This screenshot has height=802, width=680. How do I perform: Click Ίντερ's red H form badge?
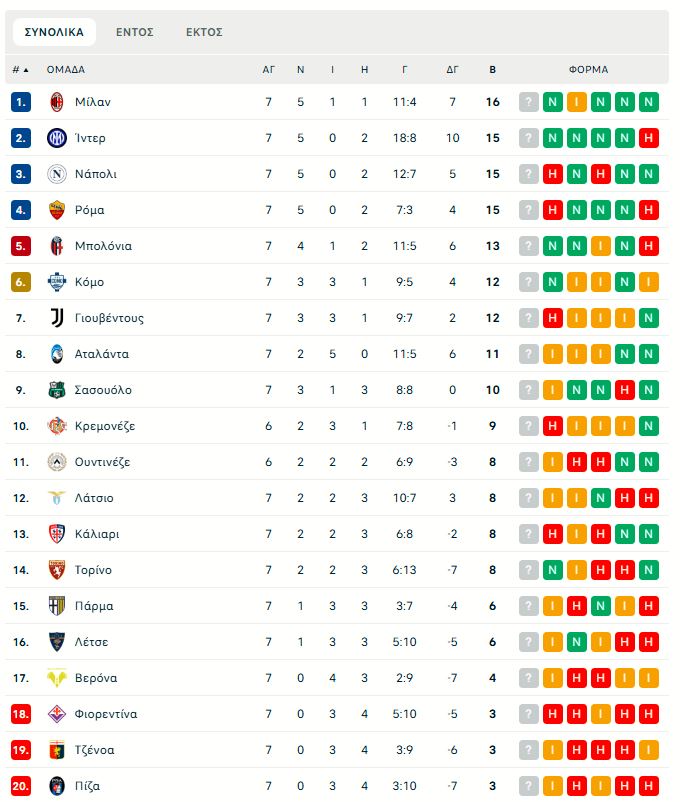tap(649, 138)
